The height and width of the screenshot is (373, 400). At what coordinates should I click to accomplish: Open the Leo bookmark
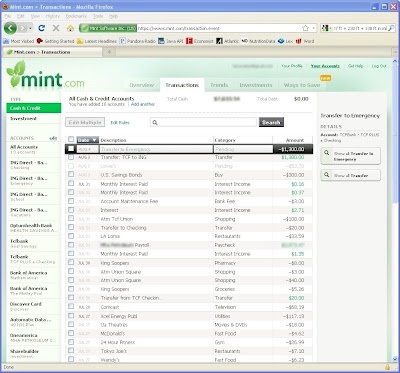tap(285, 41)
